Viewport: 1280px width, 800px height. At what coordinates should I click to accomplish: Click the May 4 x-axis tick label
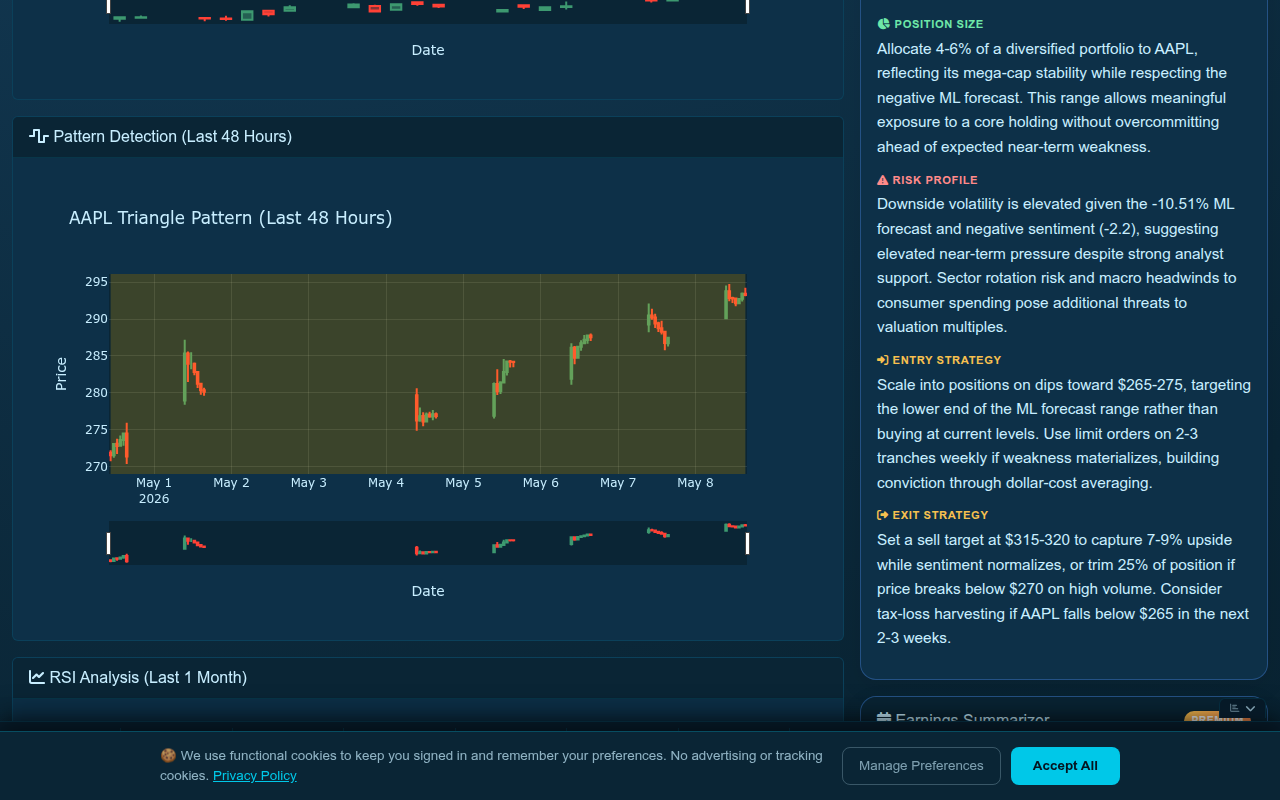pos(386,483)
